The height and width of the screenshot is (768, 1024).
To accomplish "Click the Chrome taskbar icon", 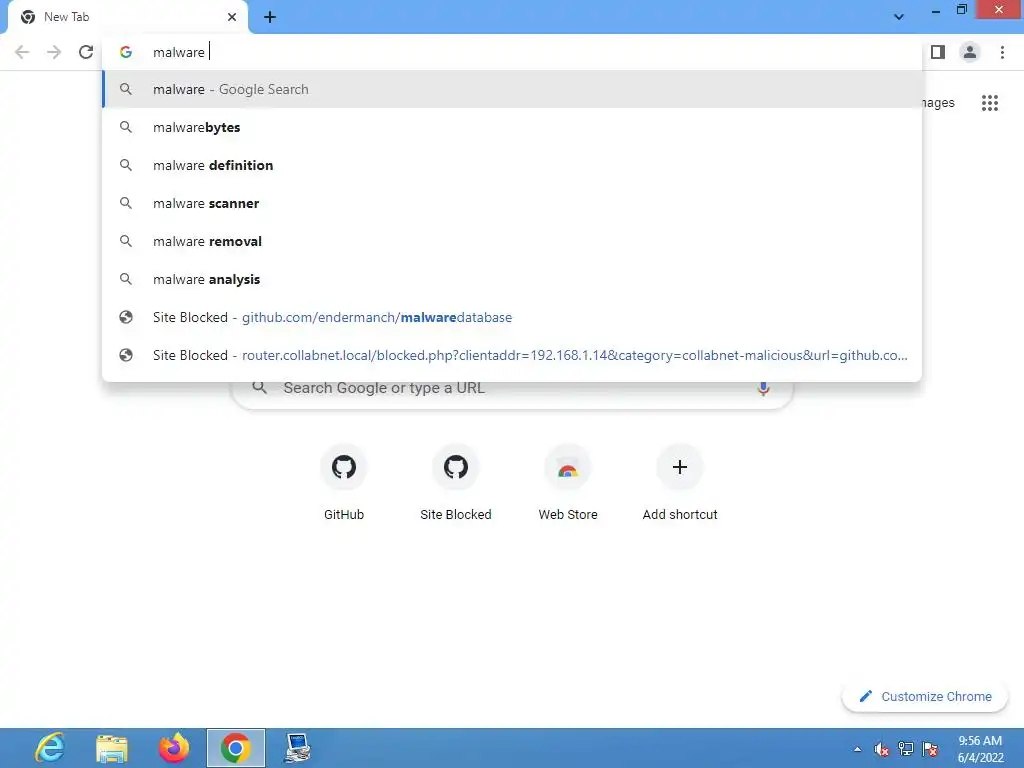I will 236,748.
